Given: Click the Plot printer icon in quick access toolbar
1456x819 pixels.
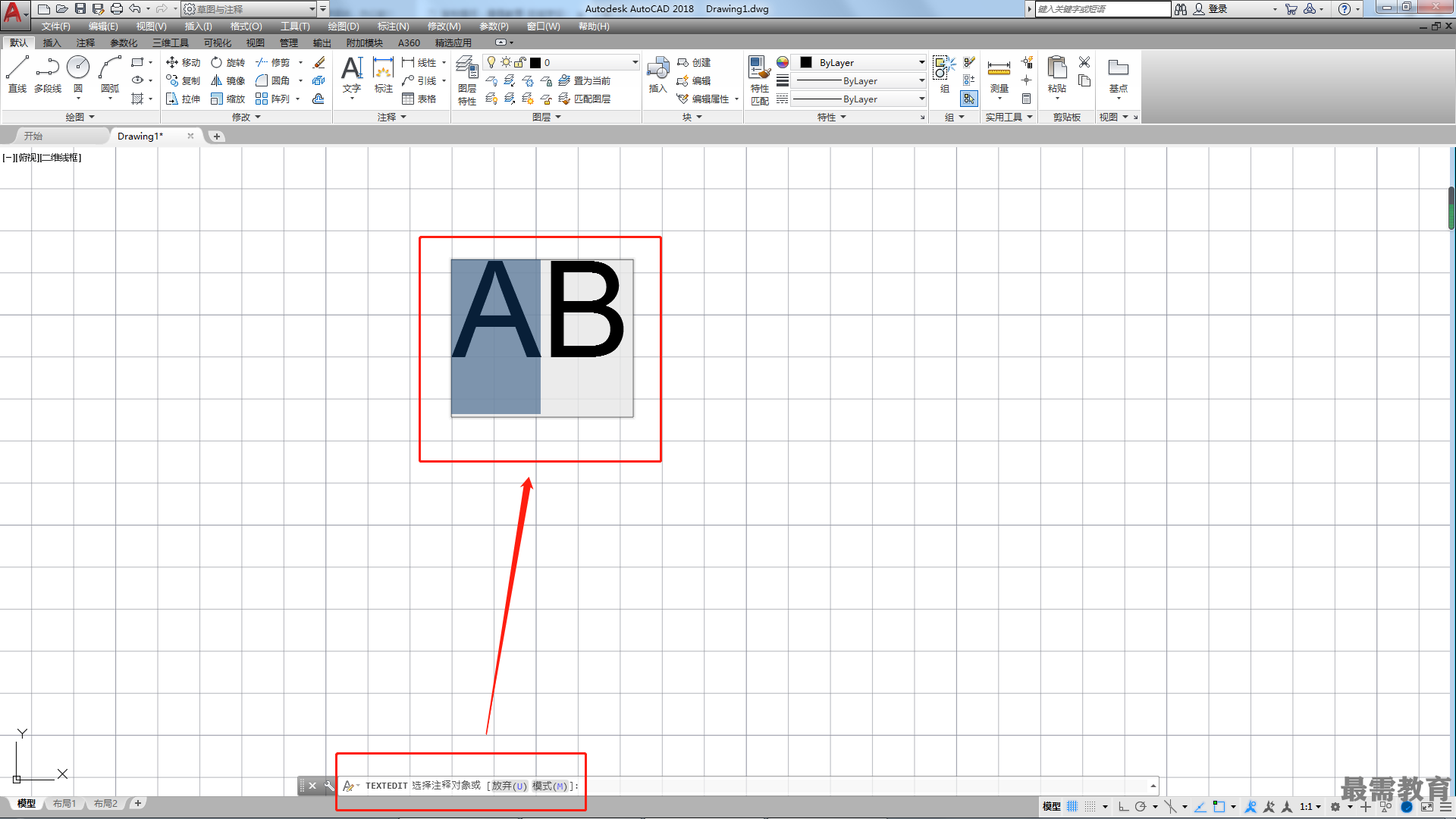Looking at the screenshot, I should point(117,9).
